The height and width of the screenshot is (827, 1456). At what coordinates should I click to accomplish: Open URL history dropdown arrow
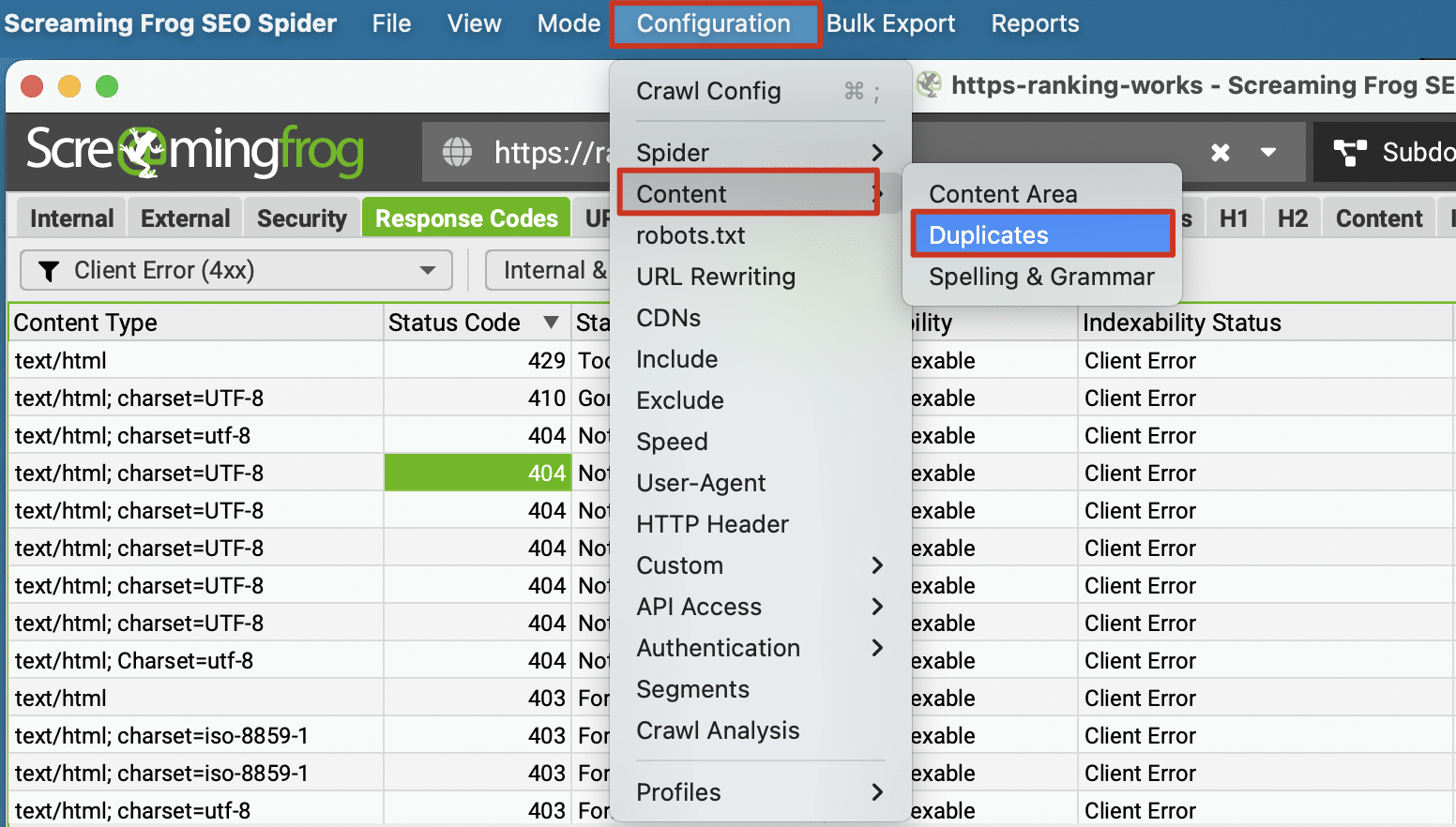[1267, 152]
